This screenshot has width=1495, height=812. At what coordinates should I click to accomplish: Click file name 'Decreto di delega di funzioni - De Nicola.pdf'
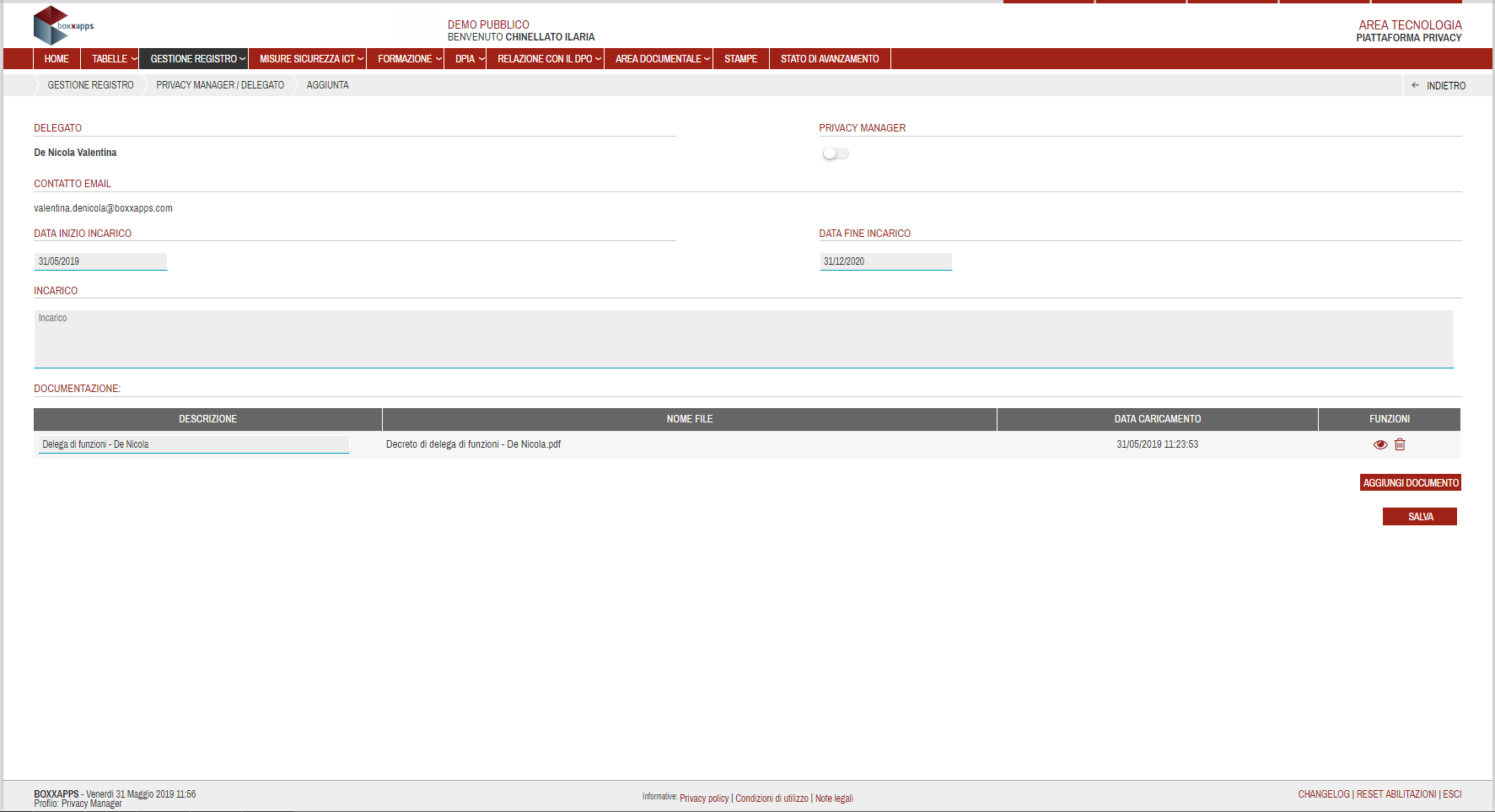click(473, 444)
